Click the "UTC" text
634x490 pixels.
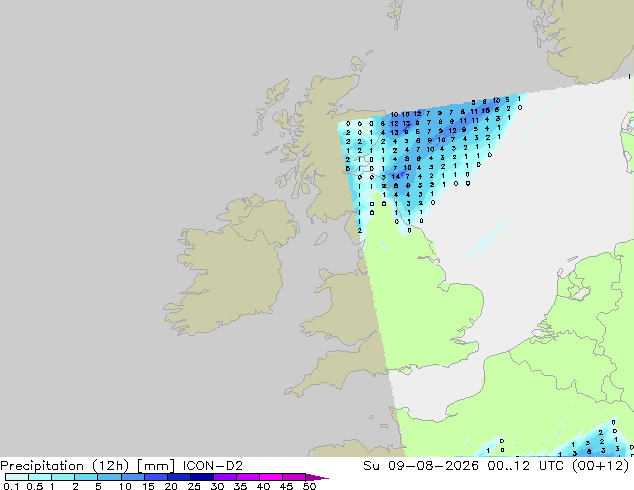552,466
